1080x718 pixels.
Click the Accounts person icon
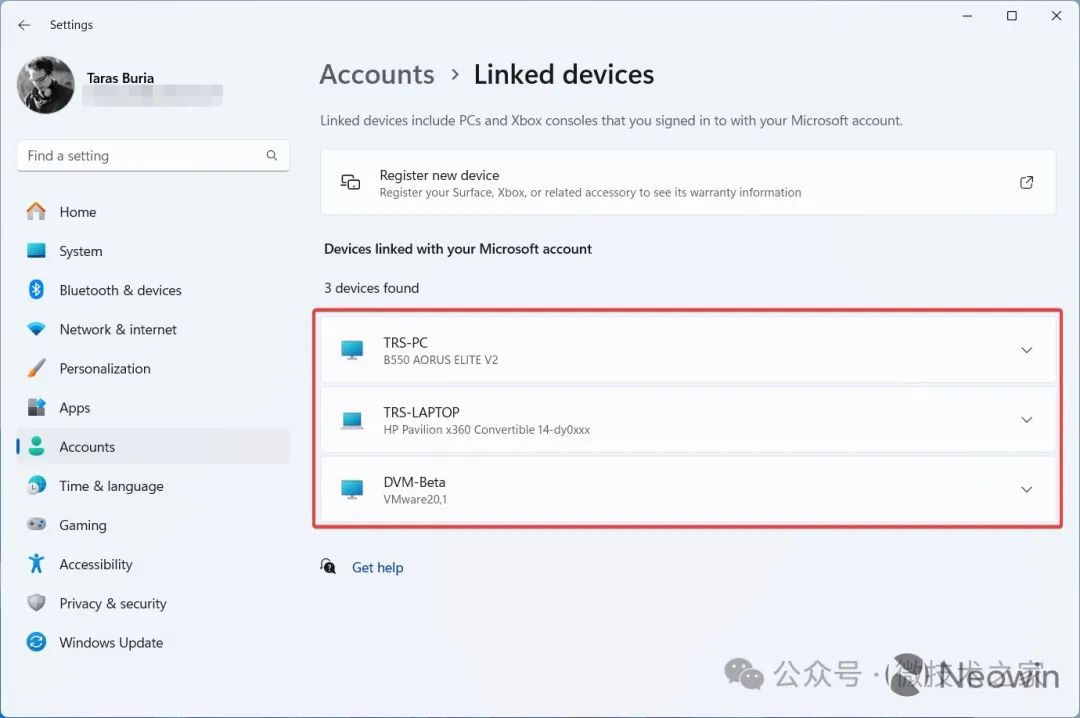tap(36, 447)
